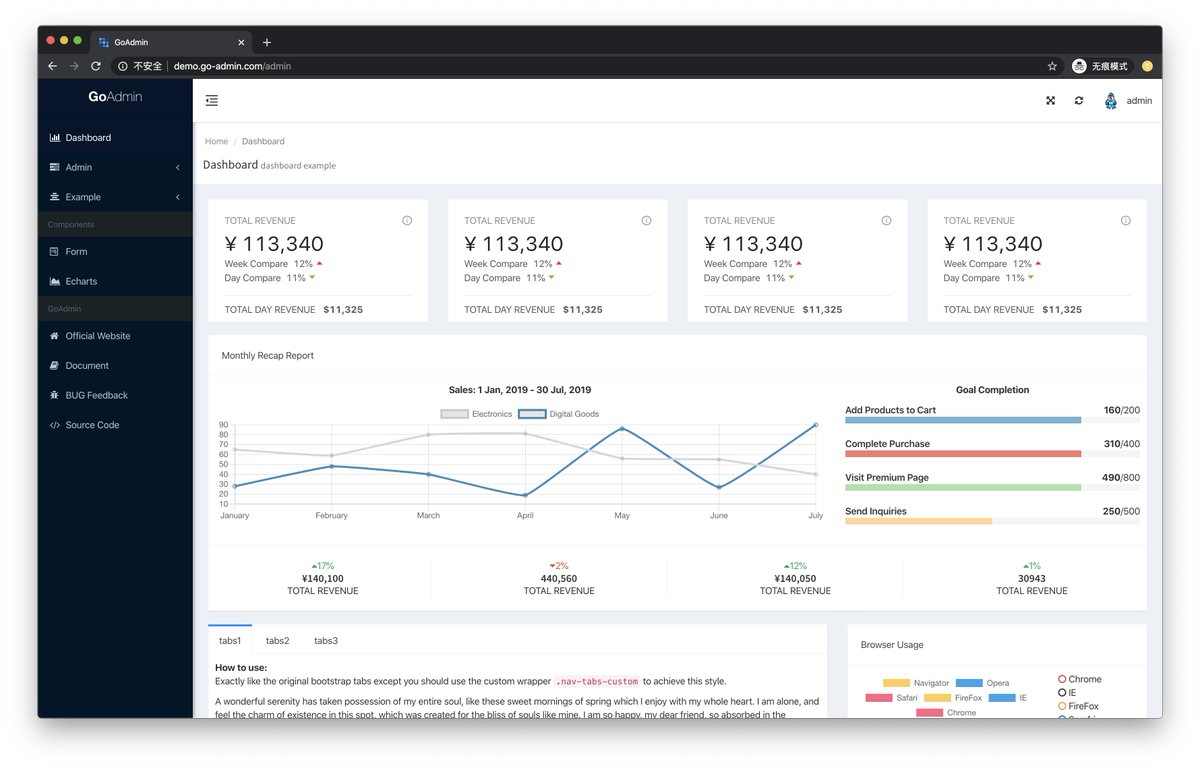The height and width of the screenshot is (768, 1200).
Task: Click the Dashboard bar chart sidebar icon
Action: [55, 138]
